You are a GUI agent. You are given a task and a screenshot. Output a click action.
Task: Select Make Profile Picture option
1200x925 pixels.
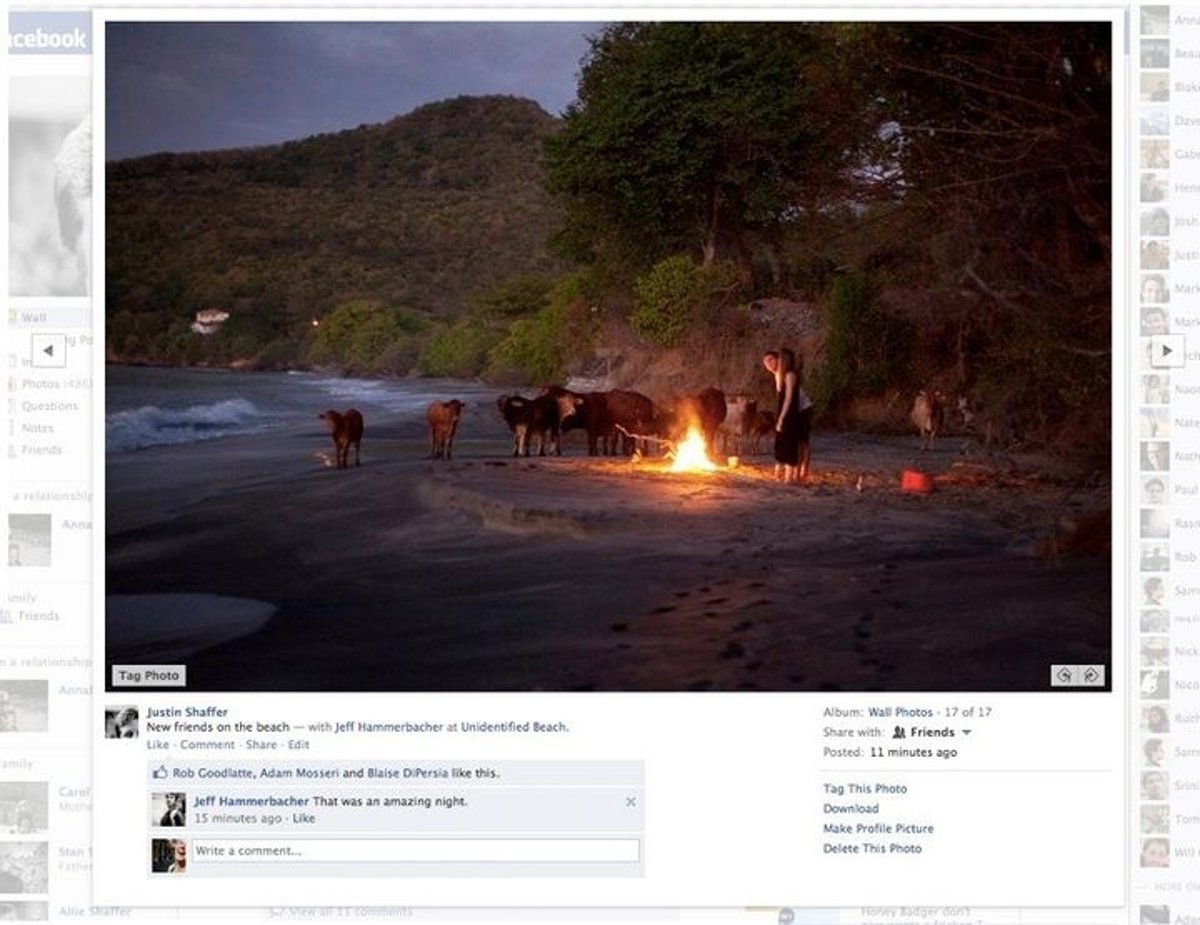coord(878,828)
